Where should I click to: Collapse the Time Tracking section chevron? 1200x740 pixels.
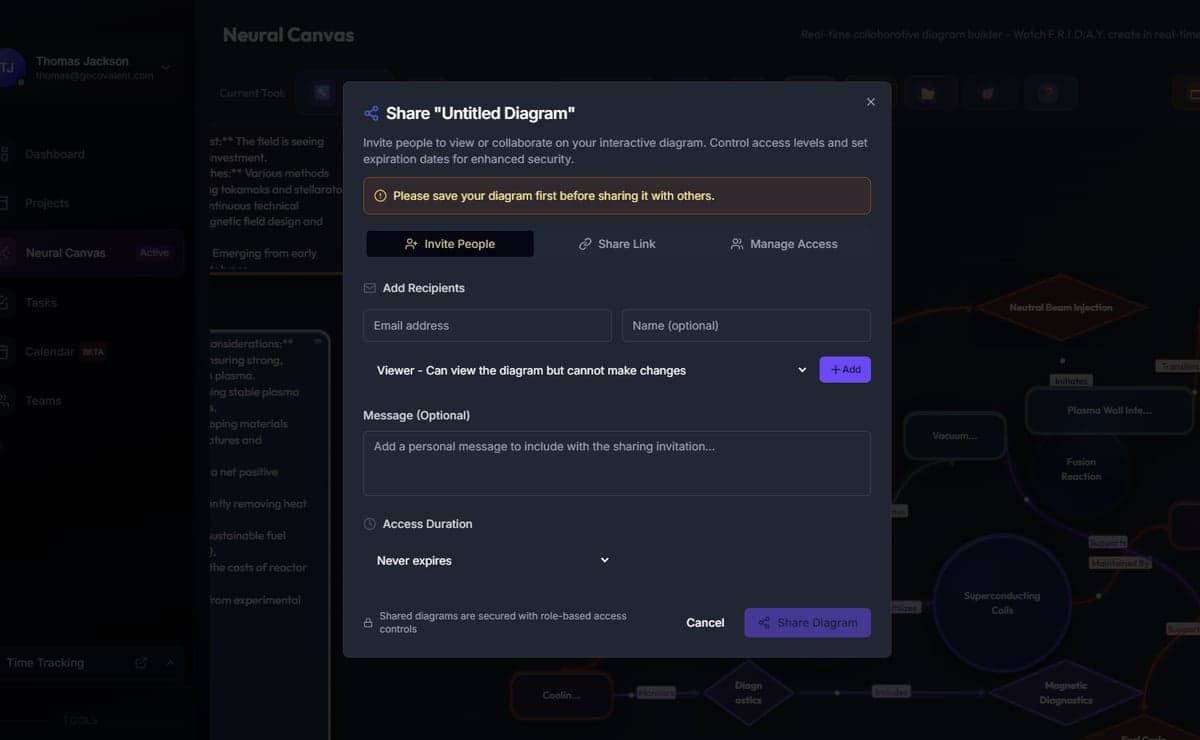point(169,663)
